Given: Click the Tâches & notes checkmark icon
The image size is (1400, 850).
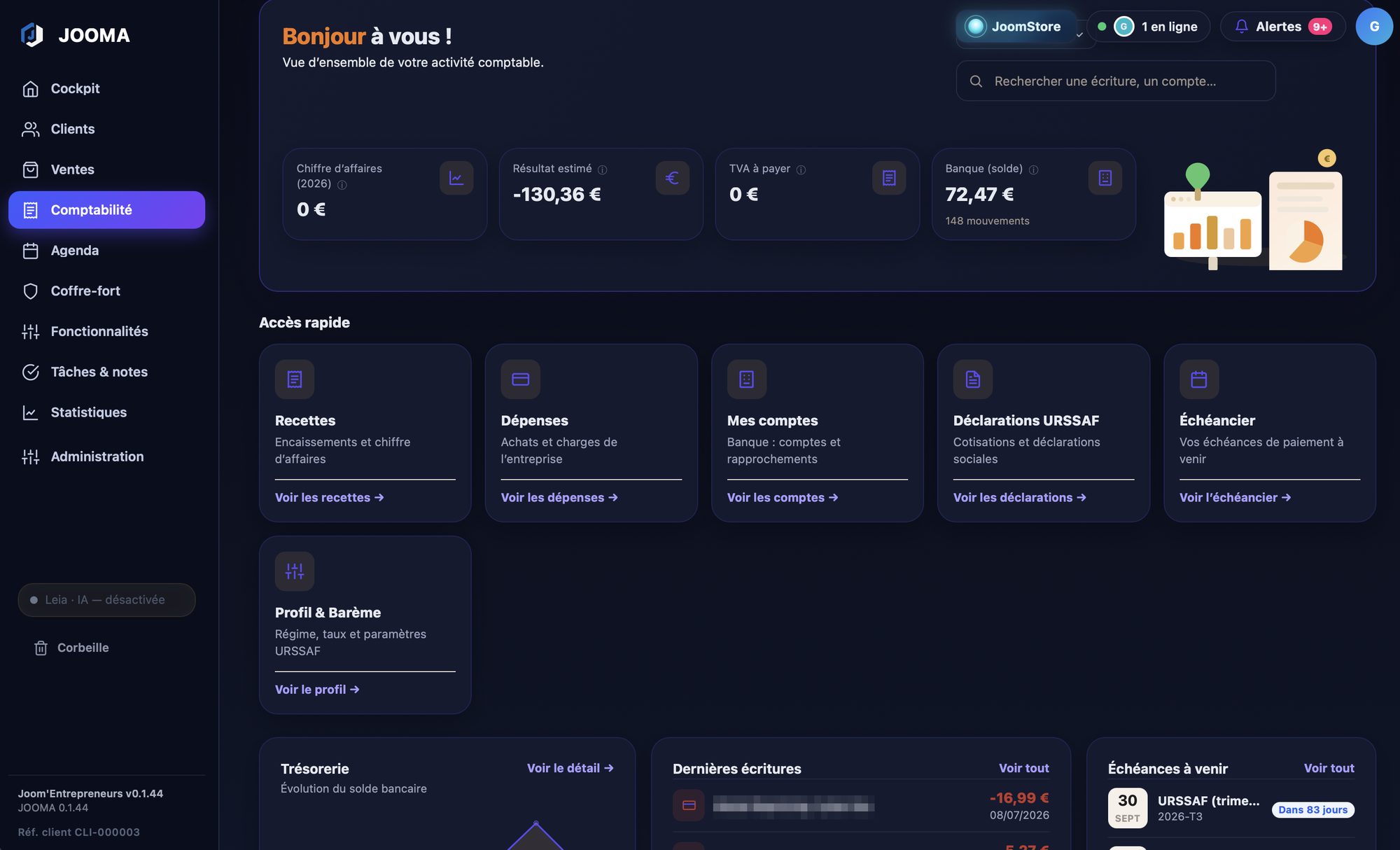Looking at the screenshot, I should coord(30,372).
